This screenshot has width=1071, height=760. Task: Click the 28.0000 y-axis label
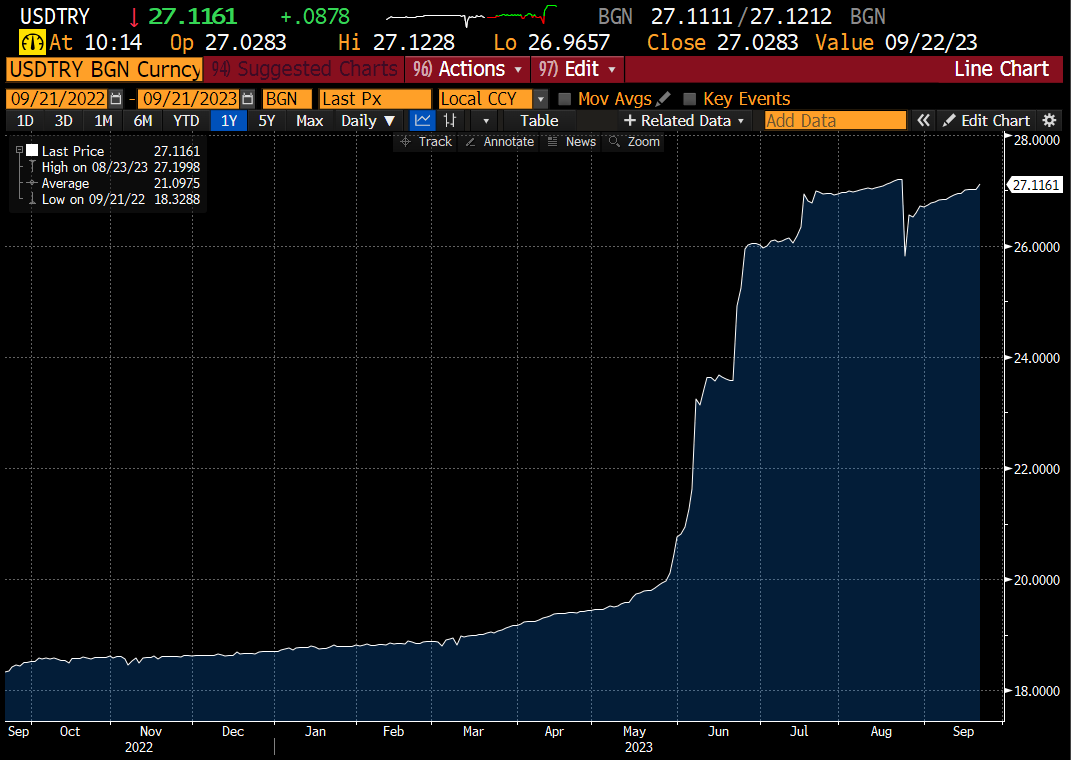(x=1037, y=140)
